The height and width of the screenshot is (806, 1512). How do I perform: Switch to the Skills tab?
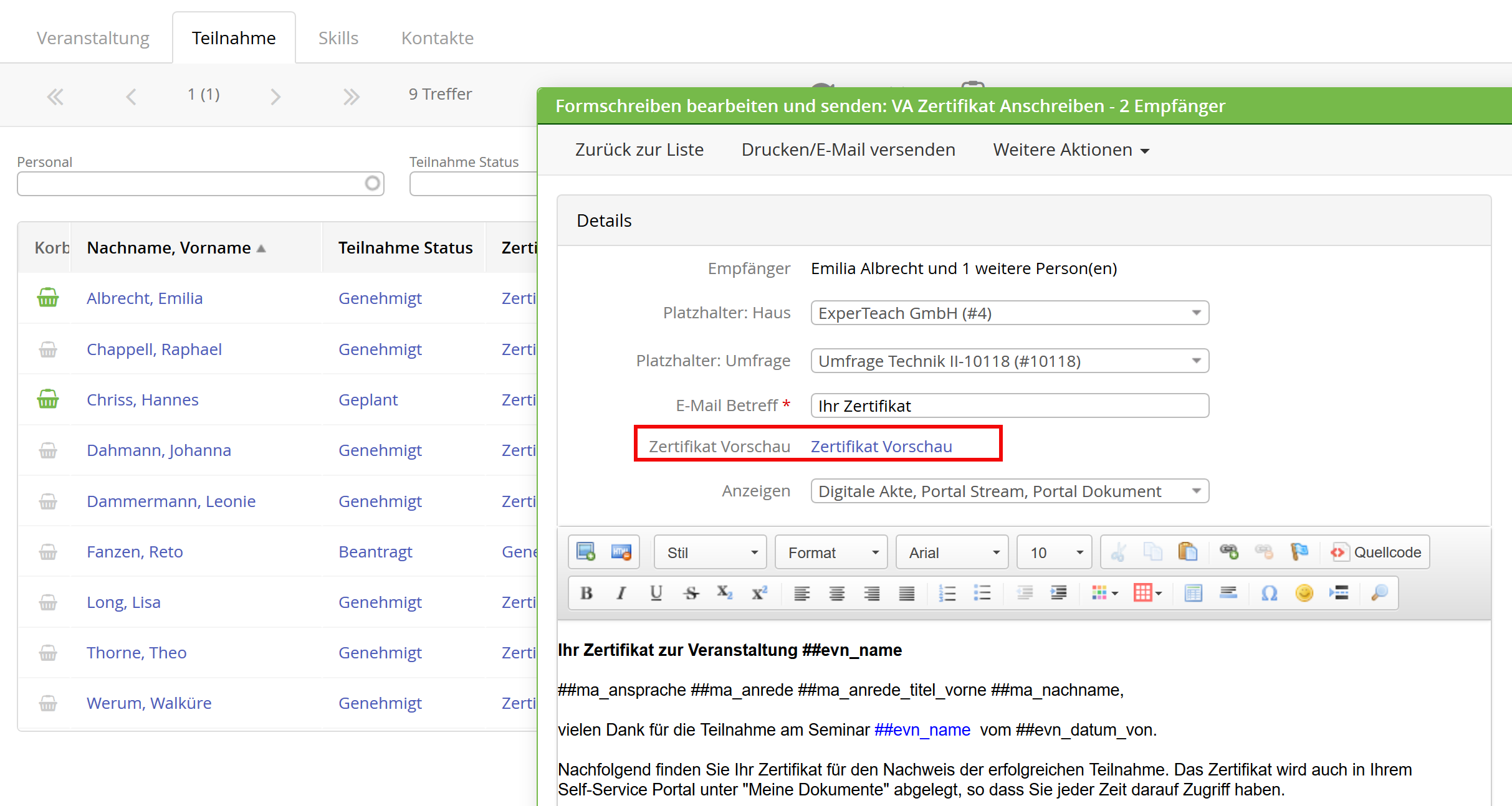coord(338,38)
